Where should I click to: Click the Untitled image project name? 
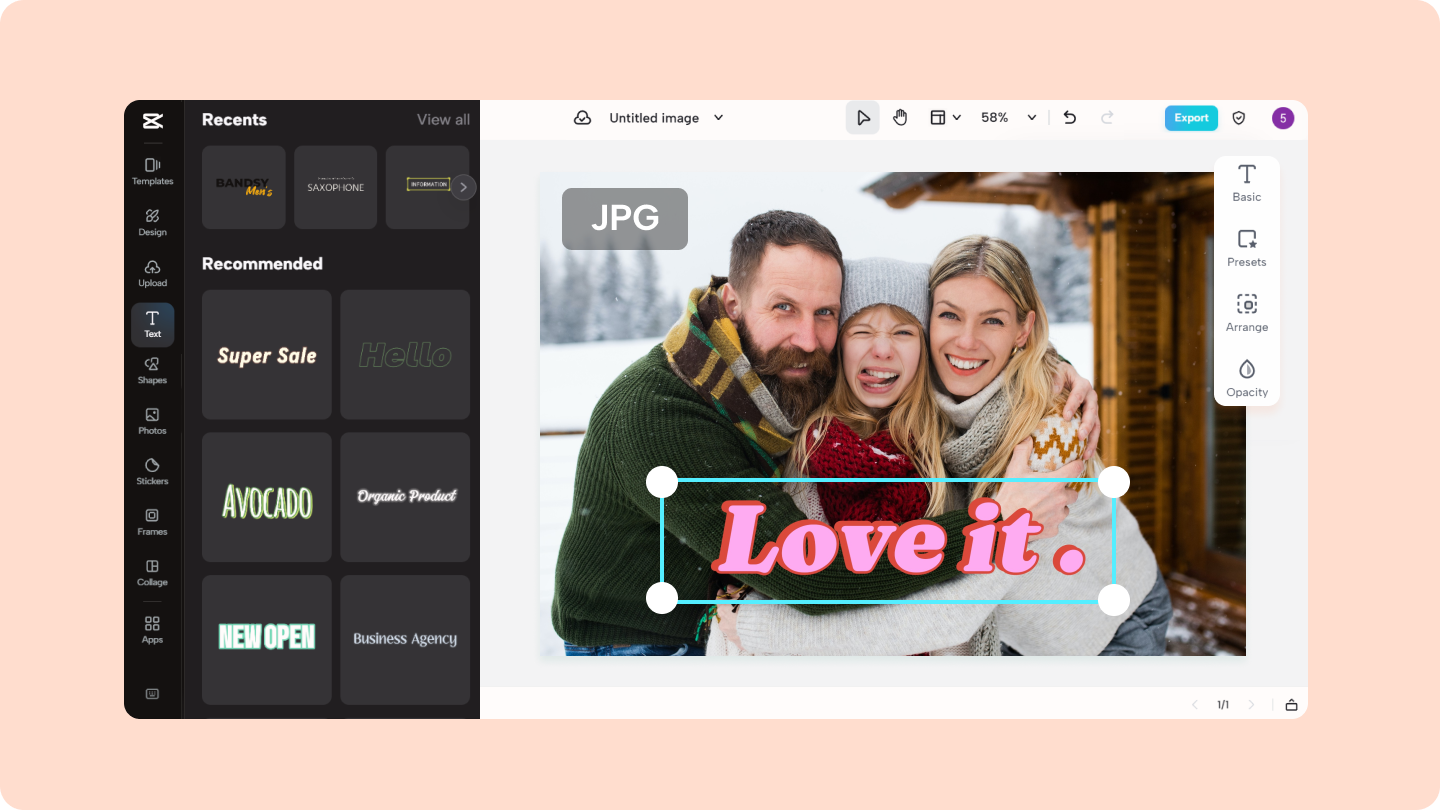pyautogui.click(x=654, y=118)
